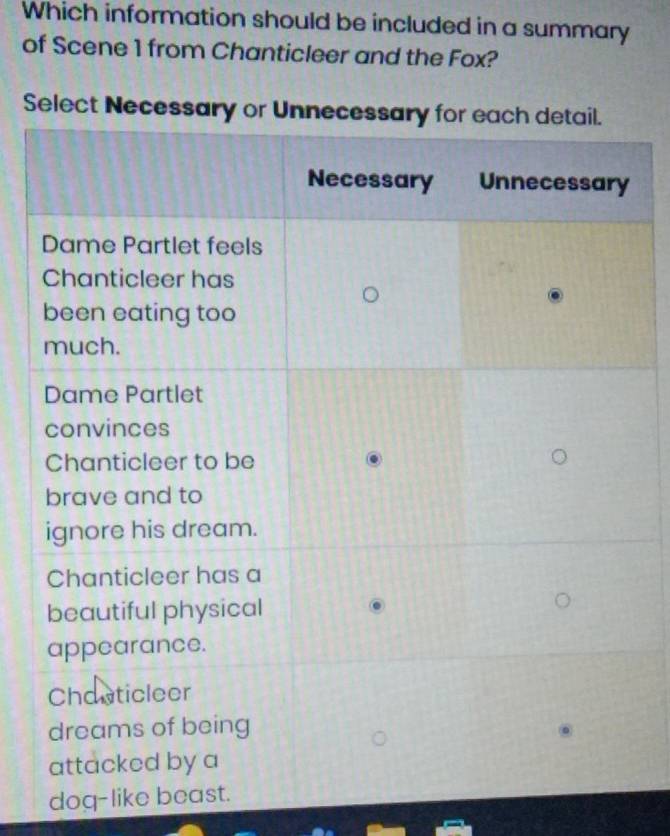
Task: Choose Necessary for 'ignore his dream' detail
Action: coord(374,459)
